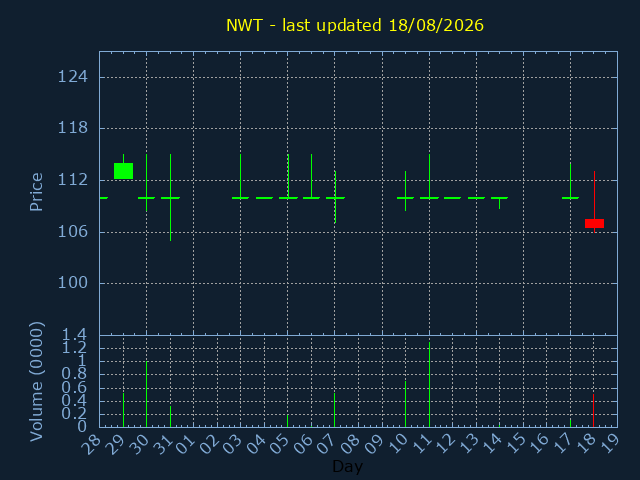The height and width of the screenshot is (480, 640).
Task: Click the 118 price axis label
Action: coord(73,128)
